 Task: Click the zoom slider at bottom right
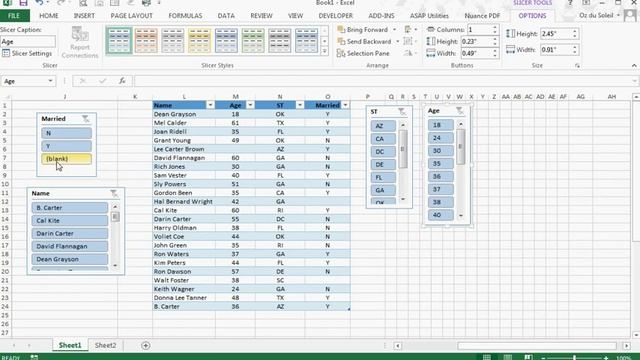pyautogui.click(x=574, y=358)
